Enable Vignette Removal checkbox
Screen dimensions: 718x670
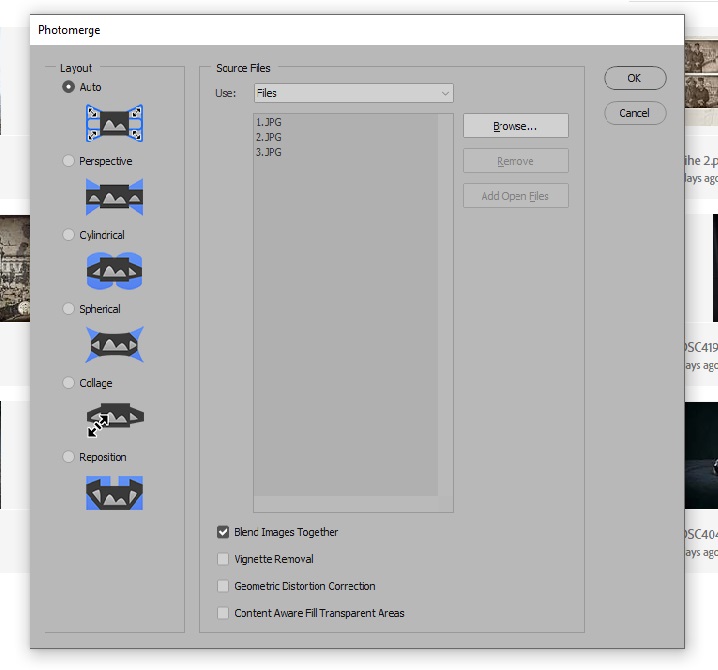[x=223, y=560]
